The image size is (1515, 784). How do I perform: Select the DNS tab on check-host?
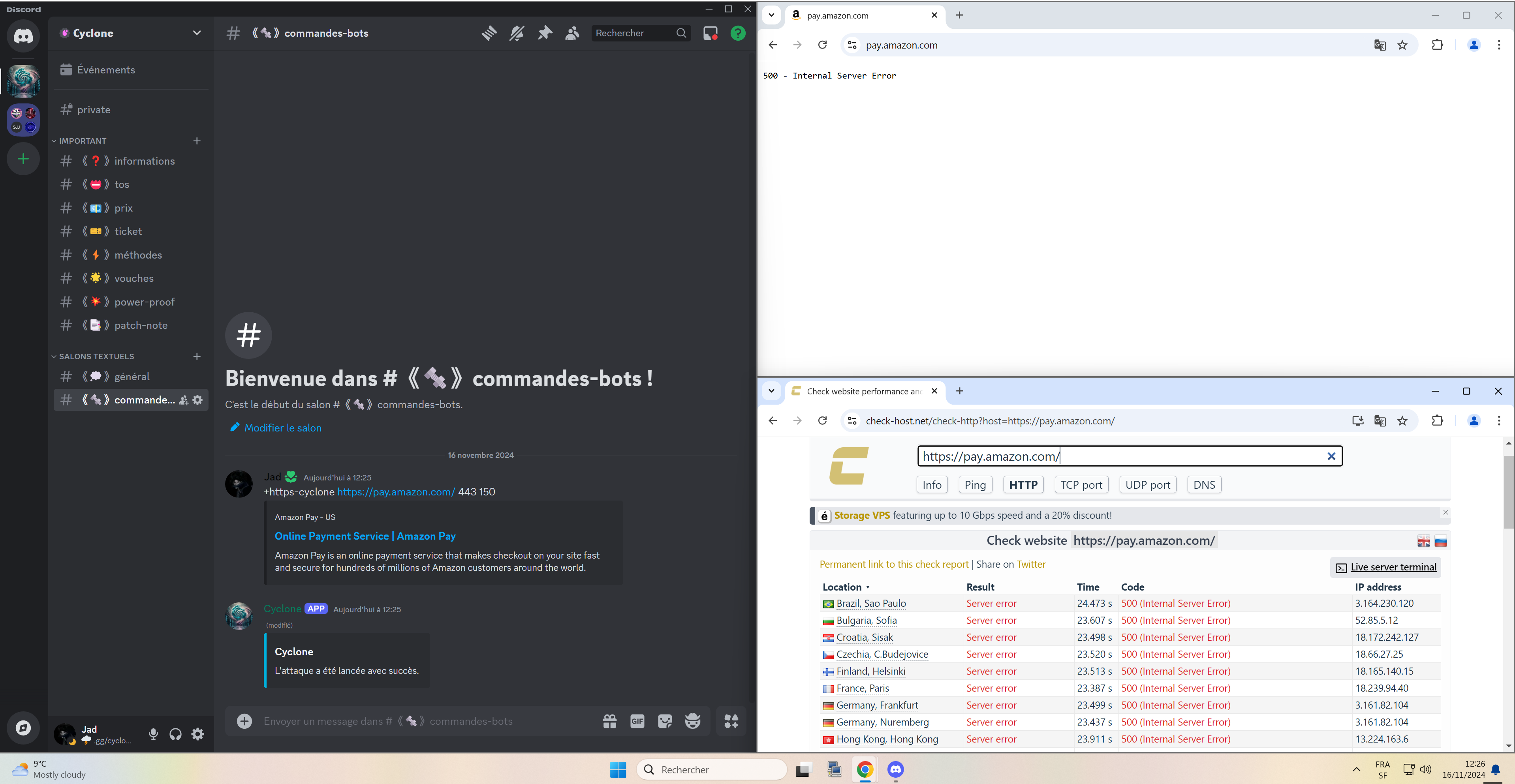pos(1203,485)
